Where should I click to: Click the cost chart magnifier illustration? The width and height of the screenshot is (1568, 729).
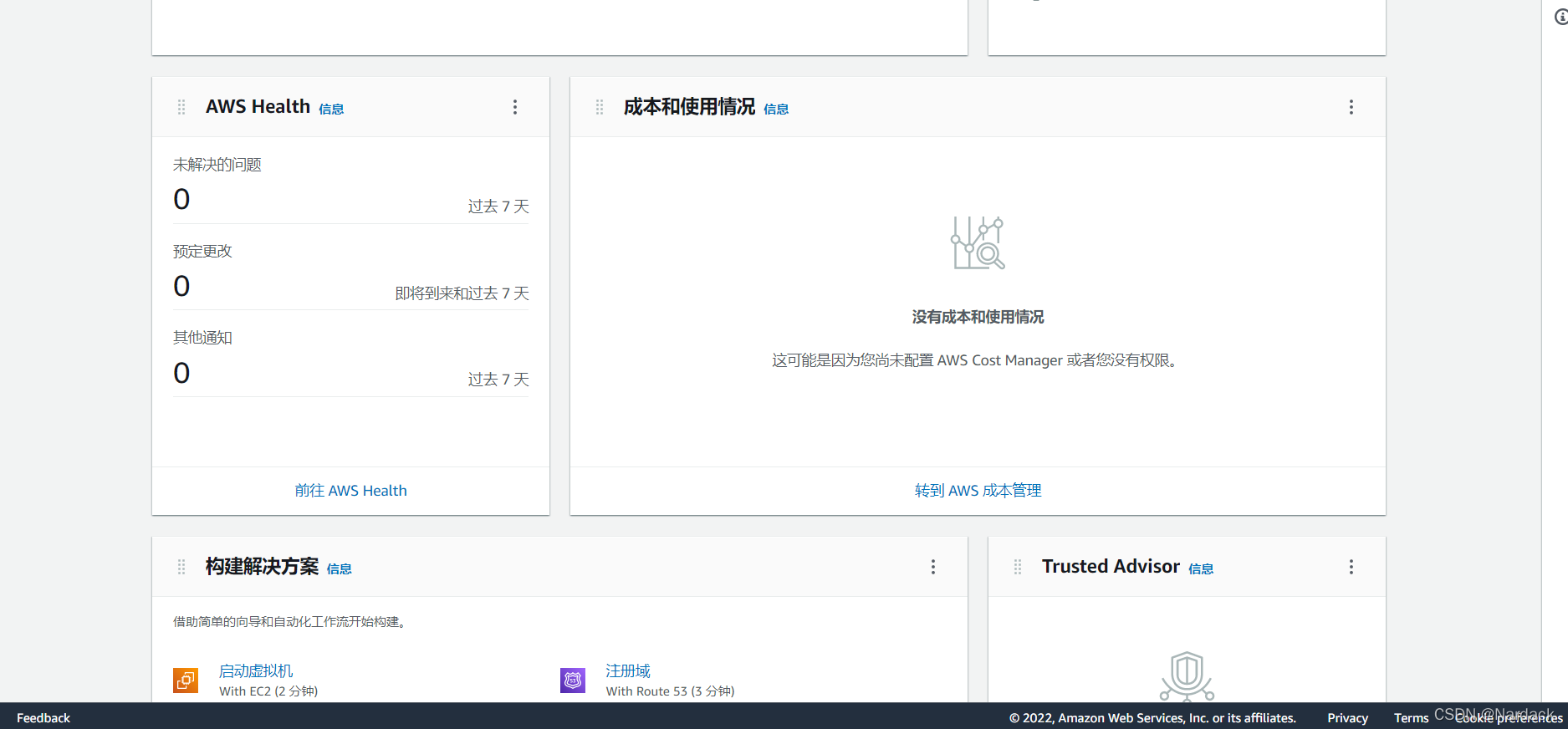pyautogui.click(x=978, y=242)
